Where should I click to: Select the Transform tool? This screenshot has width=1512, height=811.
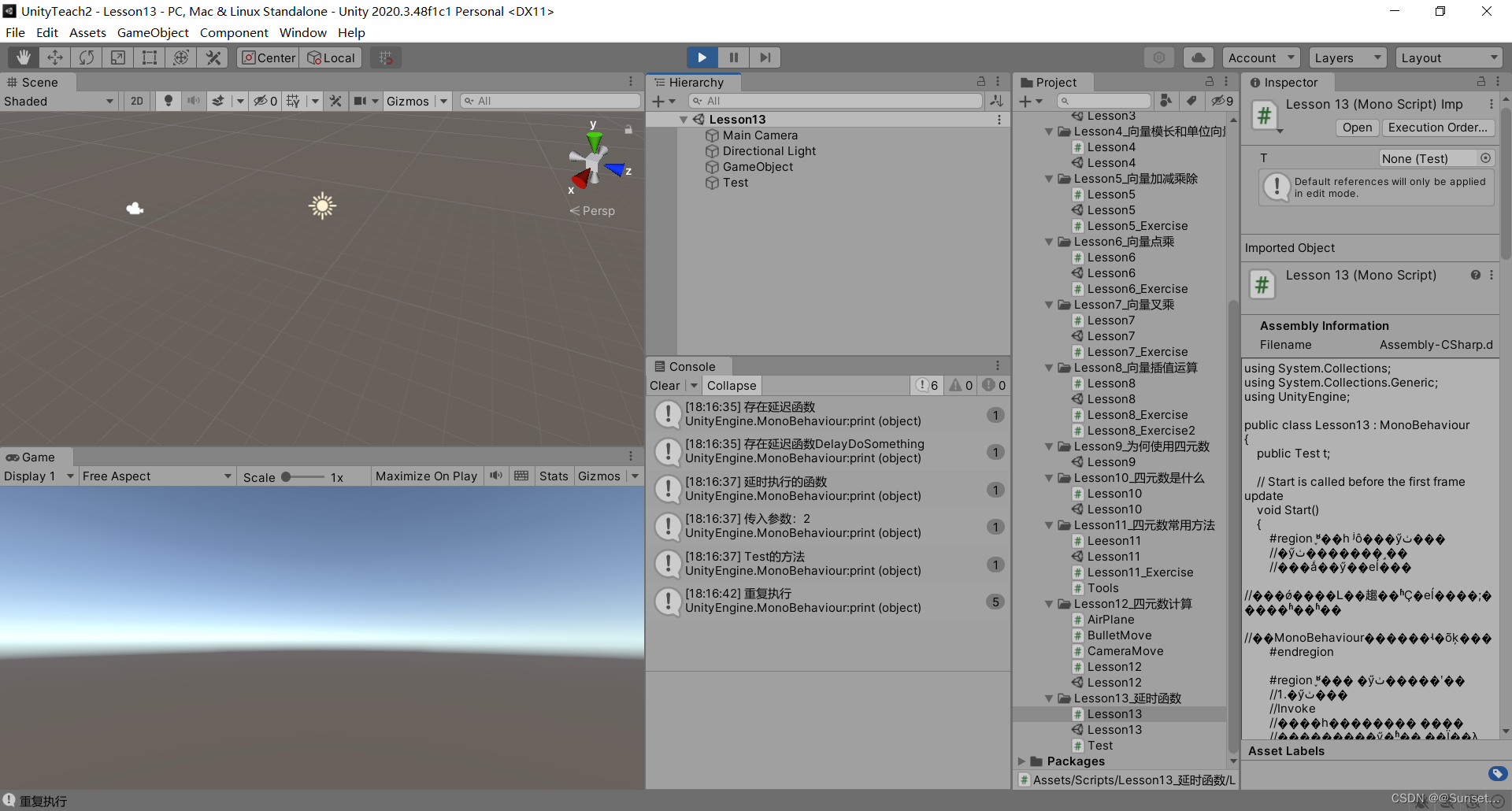(181, 57)
